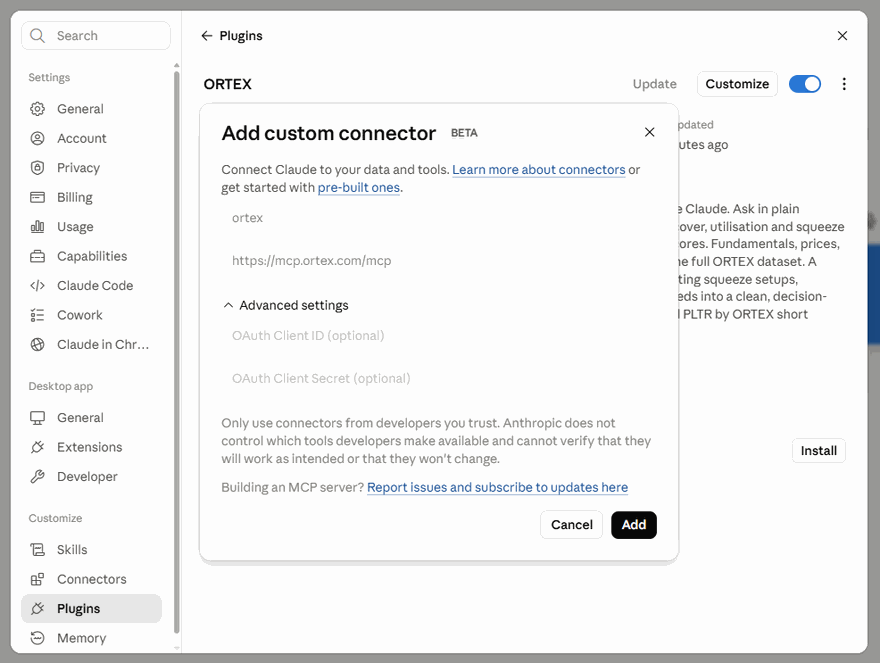Click the search magnifier icon

[x=37, y=35]
